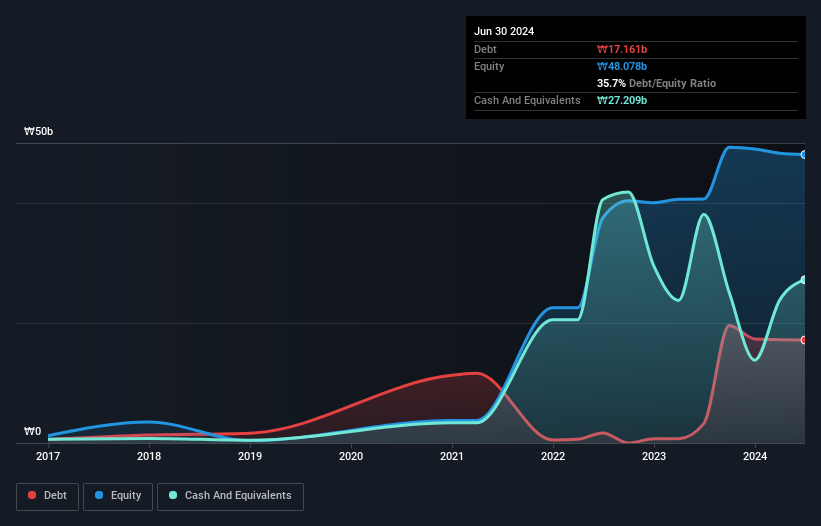Click the 2024 x-axis label
Viewport: 821px width, 526px height.
click(x=755, y=456)
